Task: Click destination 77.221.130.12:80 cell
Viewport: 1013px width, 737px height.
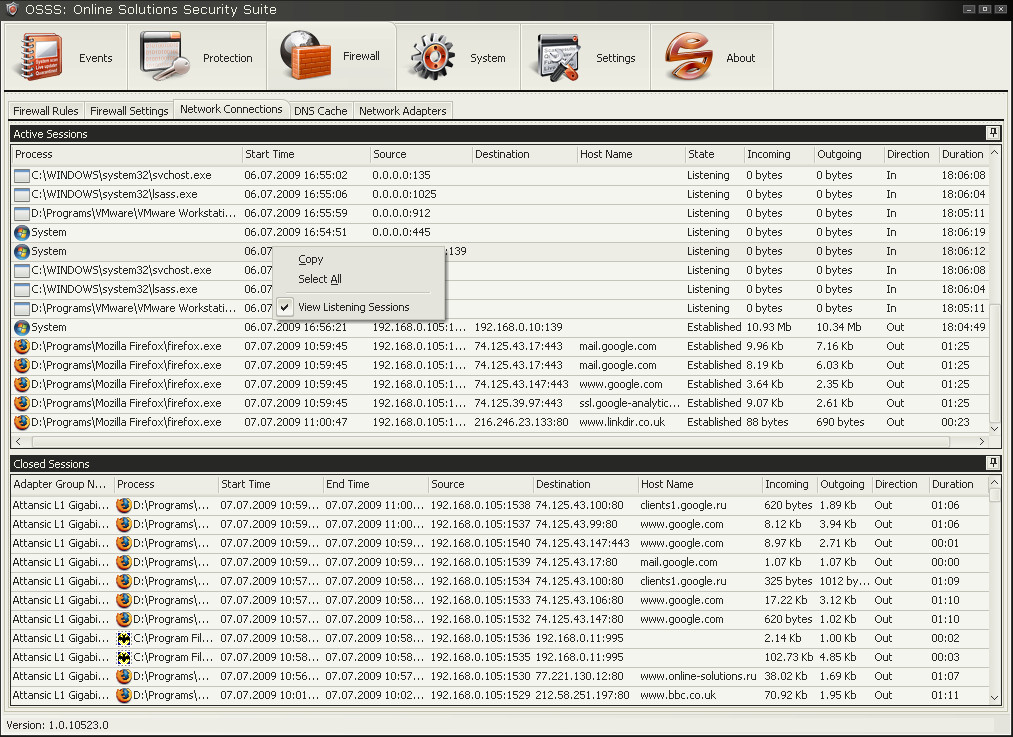Action: [x=579, y=676]
